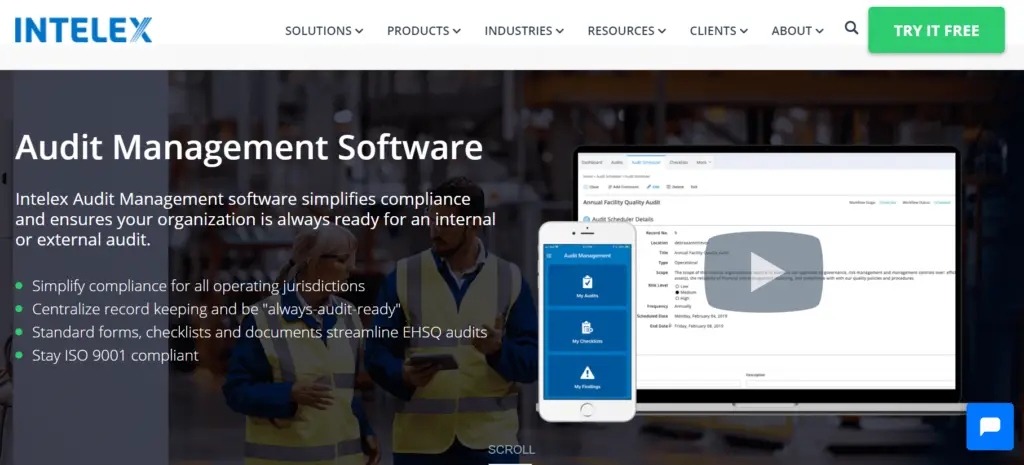Select the Audit Scheduler tab on laptop

click(646, 162)
